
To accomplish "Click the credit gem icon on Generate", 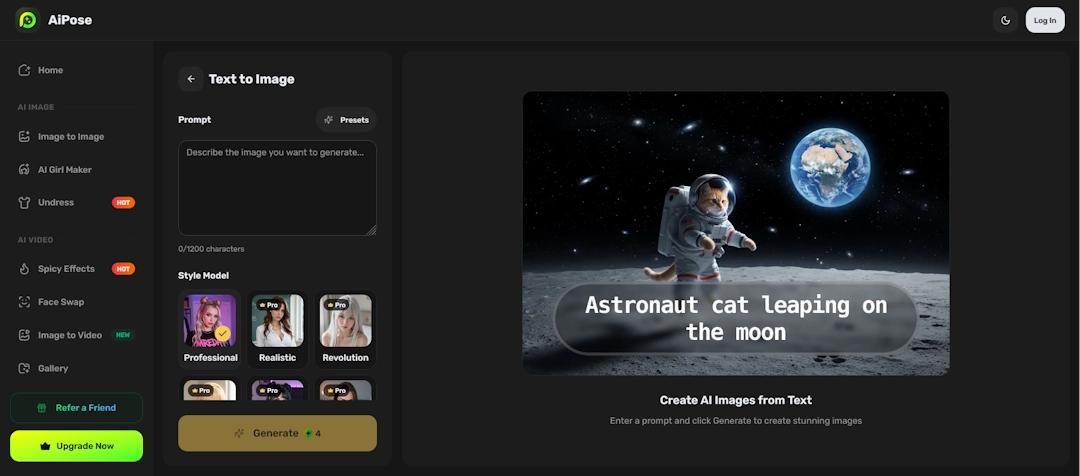I will pos(308,433).
